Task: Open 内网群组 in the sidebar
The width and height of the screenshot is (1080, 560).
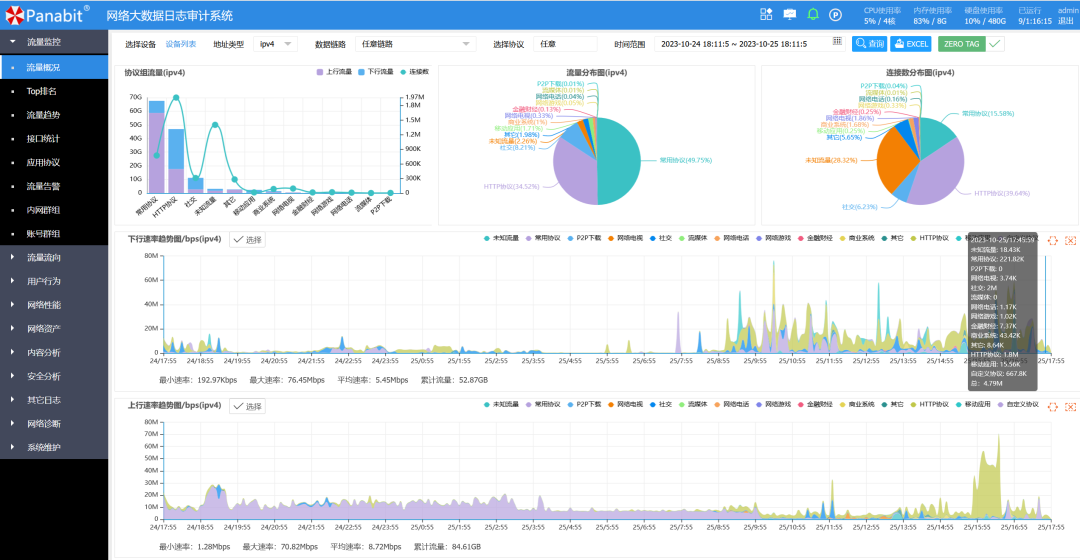Action: pyautogui.click(x=54, y=210)
